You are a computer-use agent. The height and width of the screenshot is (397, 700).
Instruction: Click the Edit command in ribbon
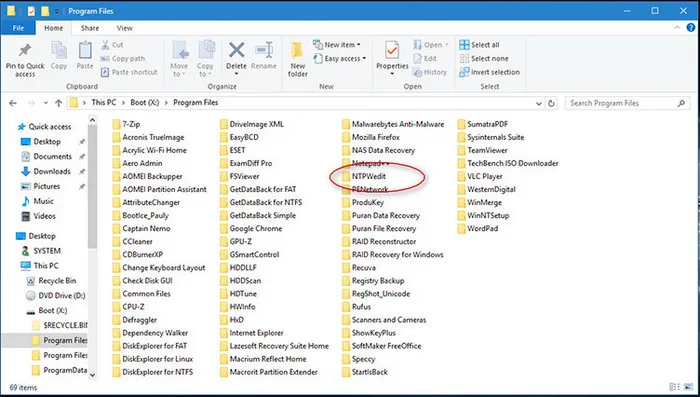(x=425, y=59)
